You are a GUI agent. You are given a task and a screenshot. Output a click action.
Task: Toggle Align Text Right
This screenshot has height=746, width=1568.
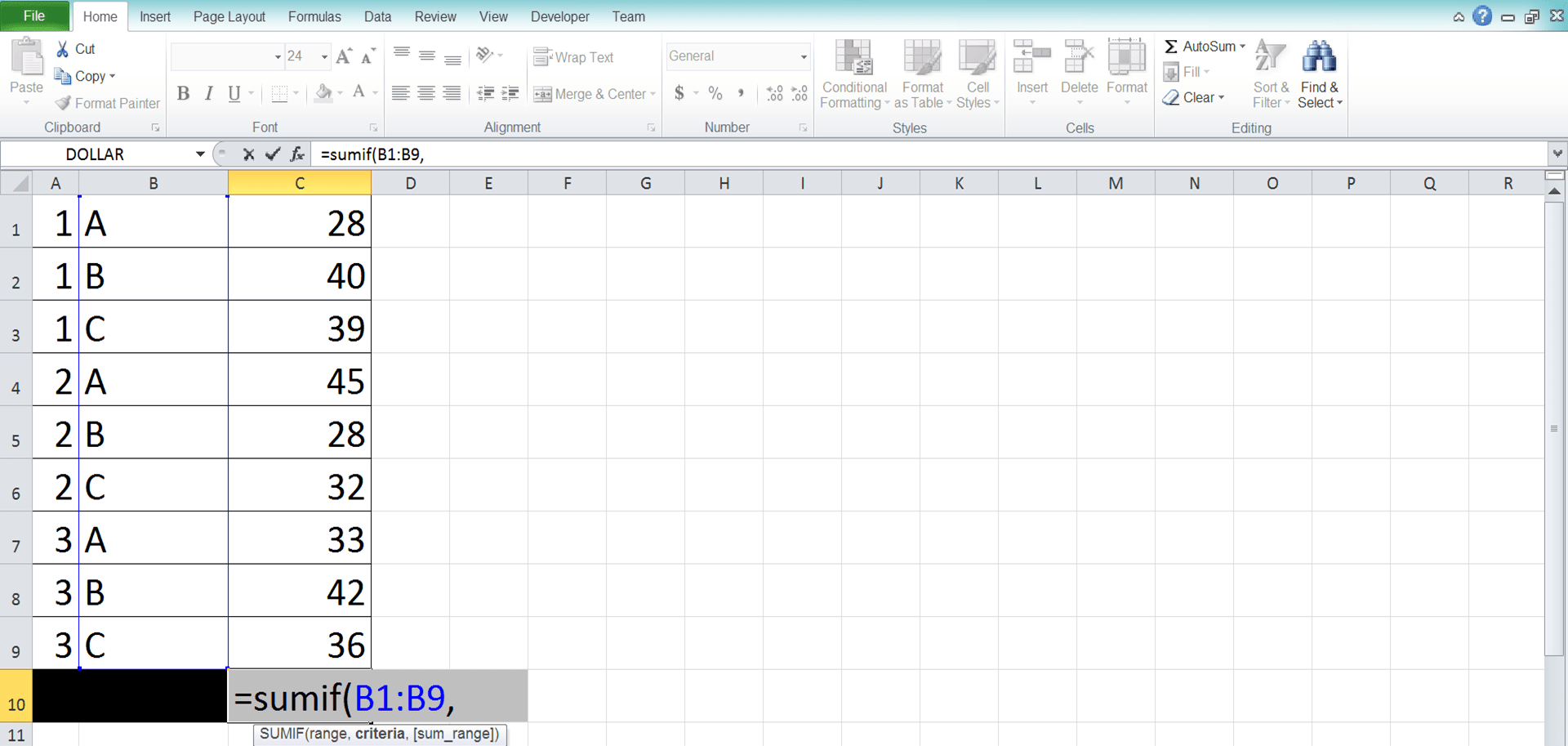[x=452, y=93]
